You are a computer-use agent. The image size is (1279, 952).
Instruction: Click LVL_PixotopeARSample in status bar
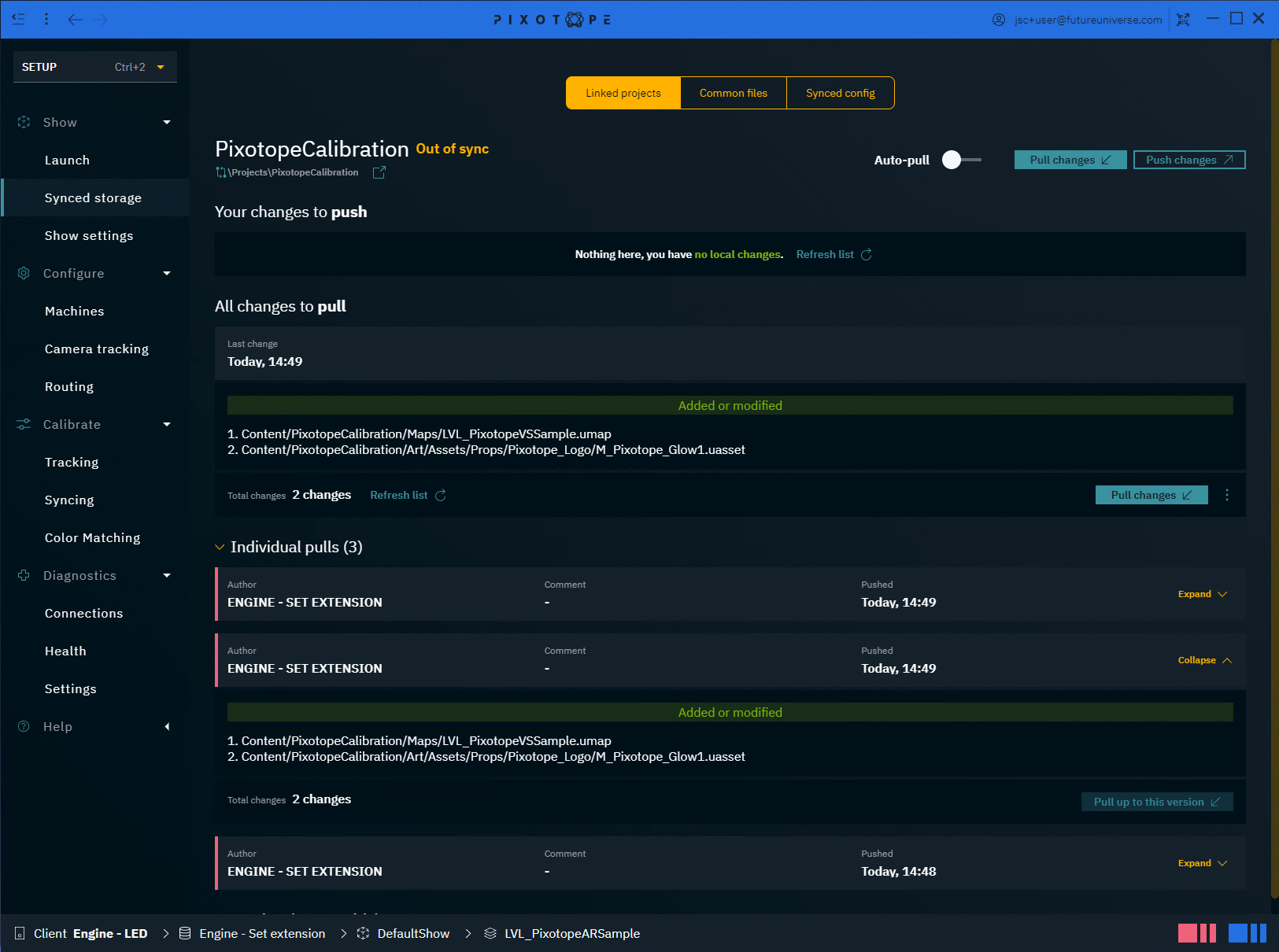[x=572, y=933]
